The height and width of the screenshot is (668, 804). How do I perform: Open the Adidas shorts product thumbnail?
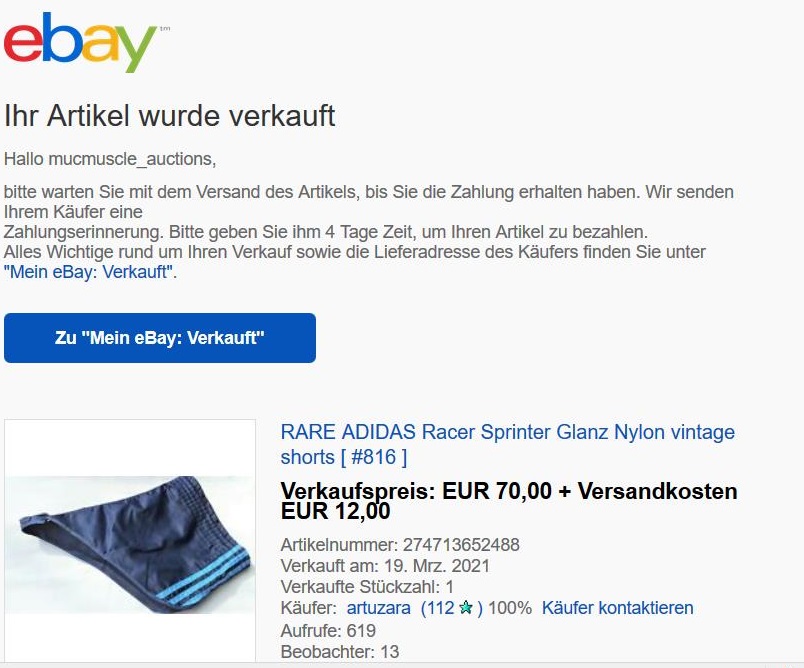(x=130, y=544)
